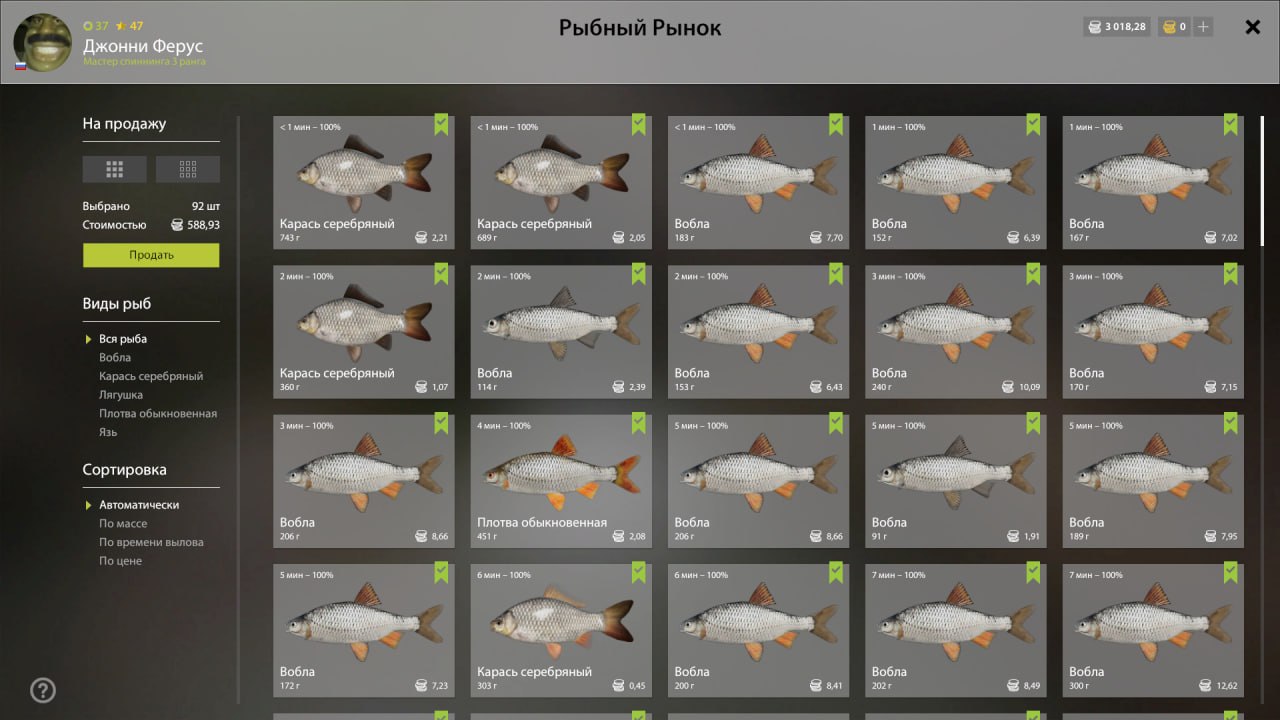This screenshot has width=1280, height=720.
Task: Click the gold coin balance icon
Action: (x=1168, y=27)
